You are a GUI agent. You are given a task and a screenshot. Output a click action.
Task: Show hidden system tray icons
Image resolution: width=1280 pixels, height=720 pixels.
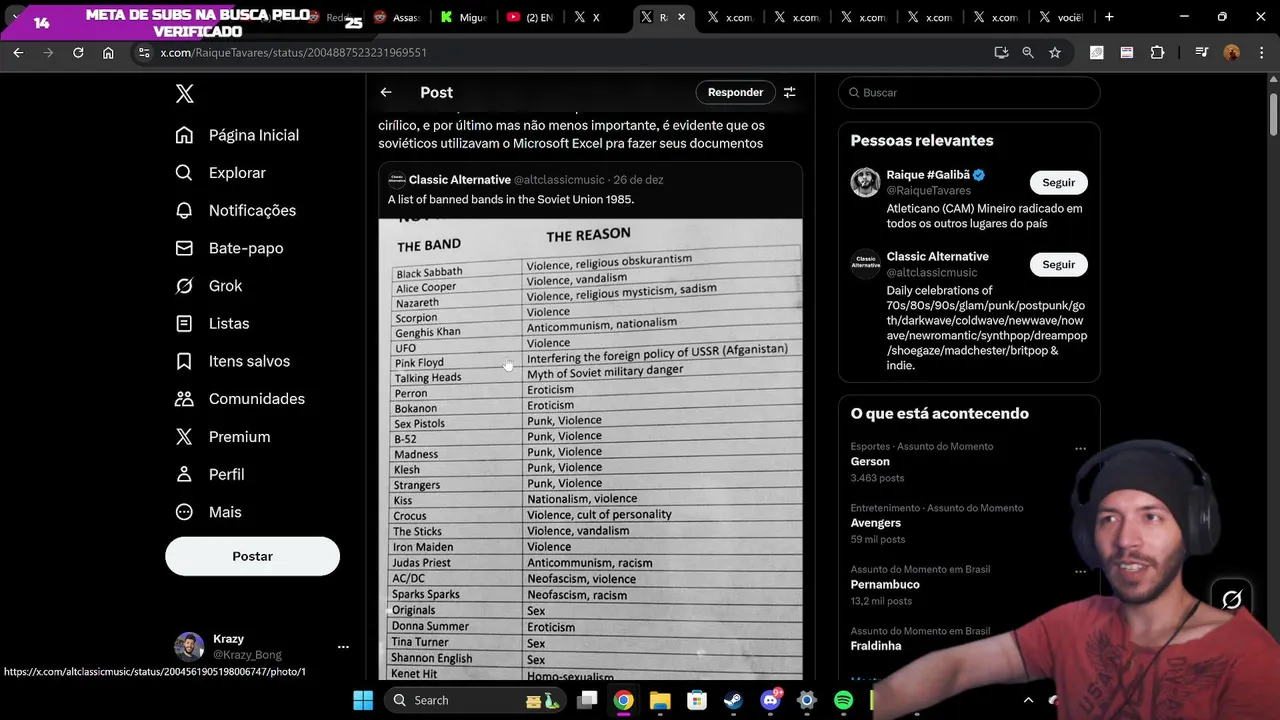coord(1028,700)
